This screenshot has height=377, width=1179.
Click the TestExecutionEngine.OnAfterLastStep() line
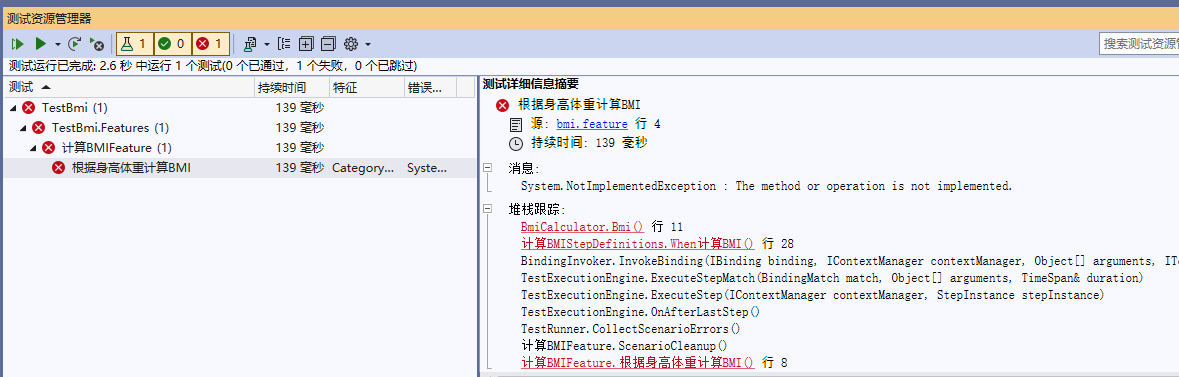(640, 312)
